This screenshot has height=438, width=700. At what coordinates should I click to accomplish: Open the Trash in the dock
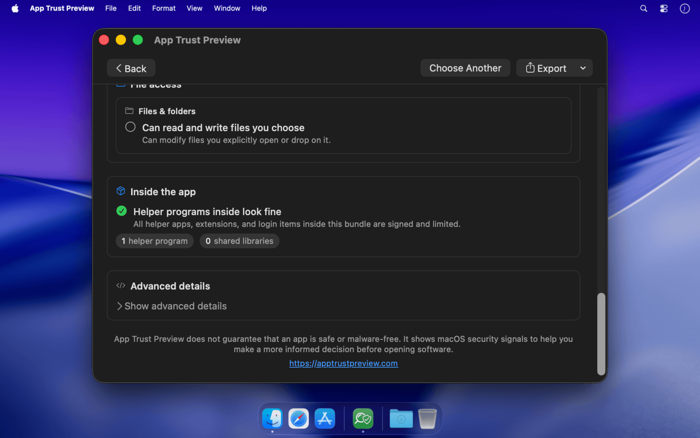427,418
